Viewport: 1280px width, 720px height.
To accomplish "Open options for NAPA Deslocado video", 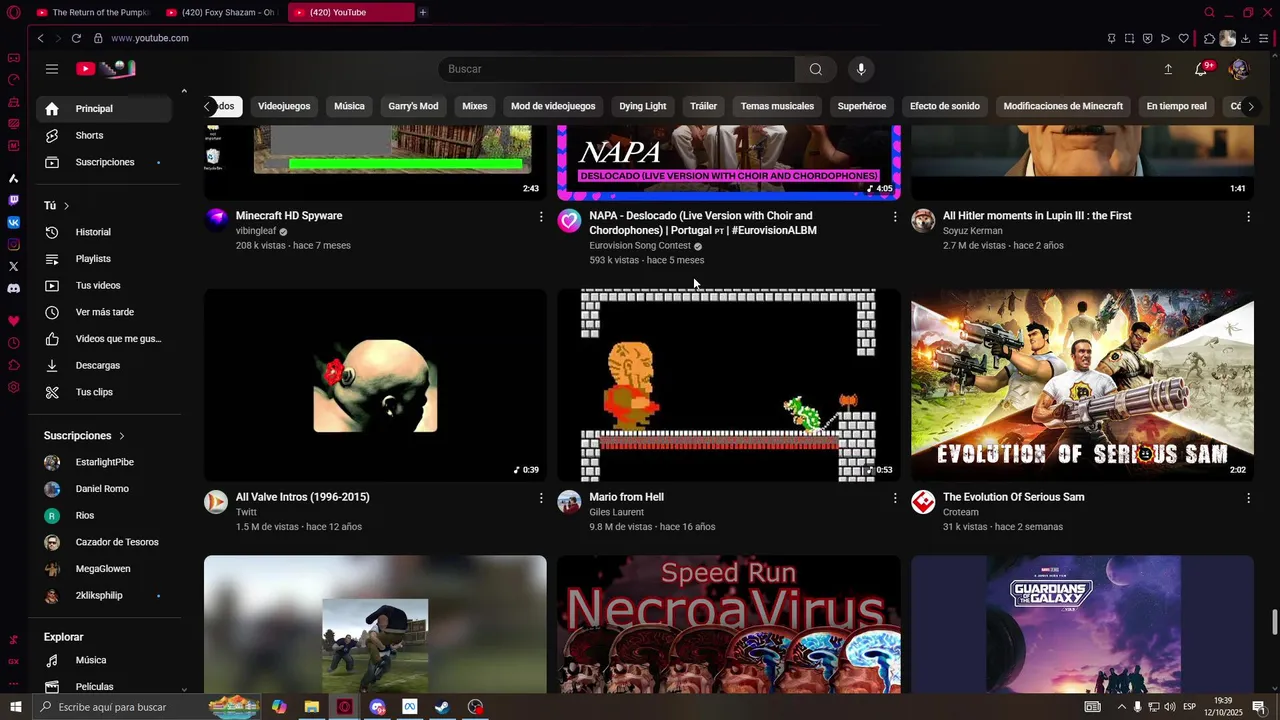I will point(895,217).
